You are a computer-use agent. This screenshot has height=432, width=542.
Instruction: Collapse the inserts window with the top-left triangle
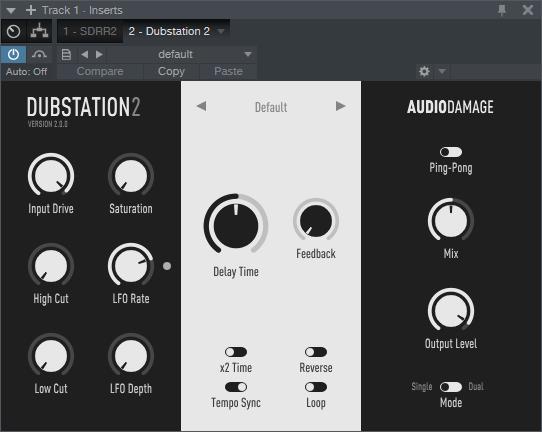click(11, 10)
